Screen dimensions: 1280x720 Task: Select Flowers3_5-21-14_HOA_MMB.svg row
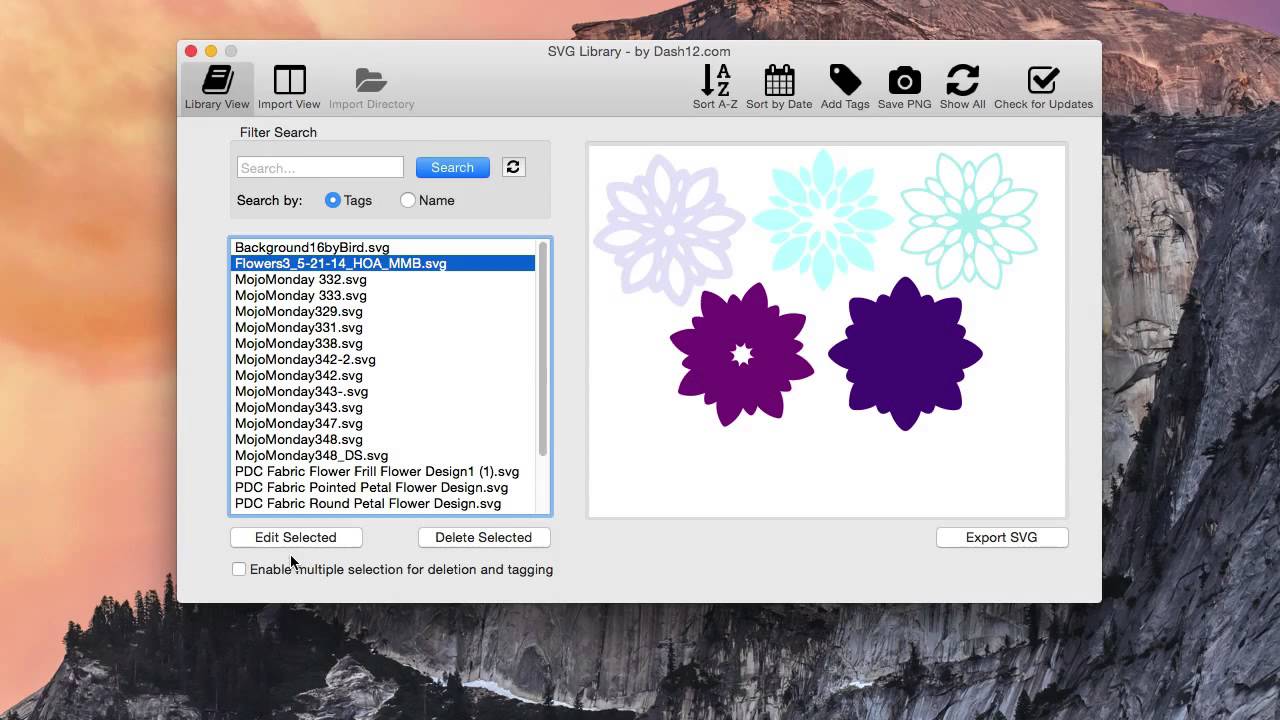383,263
